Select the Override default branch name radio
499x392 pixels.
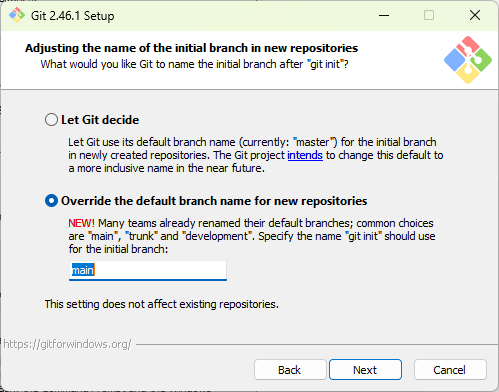point(51,201)
